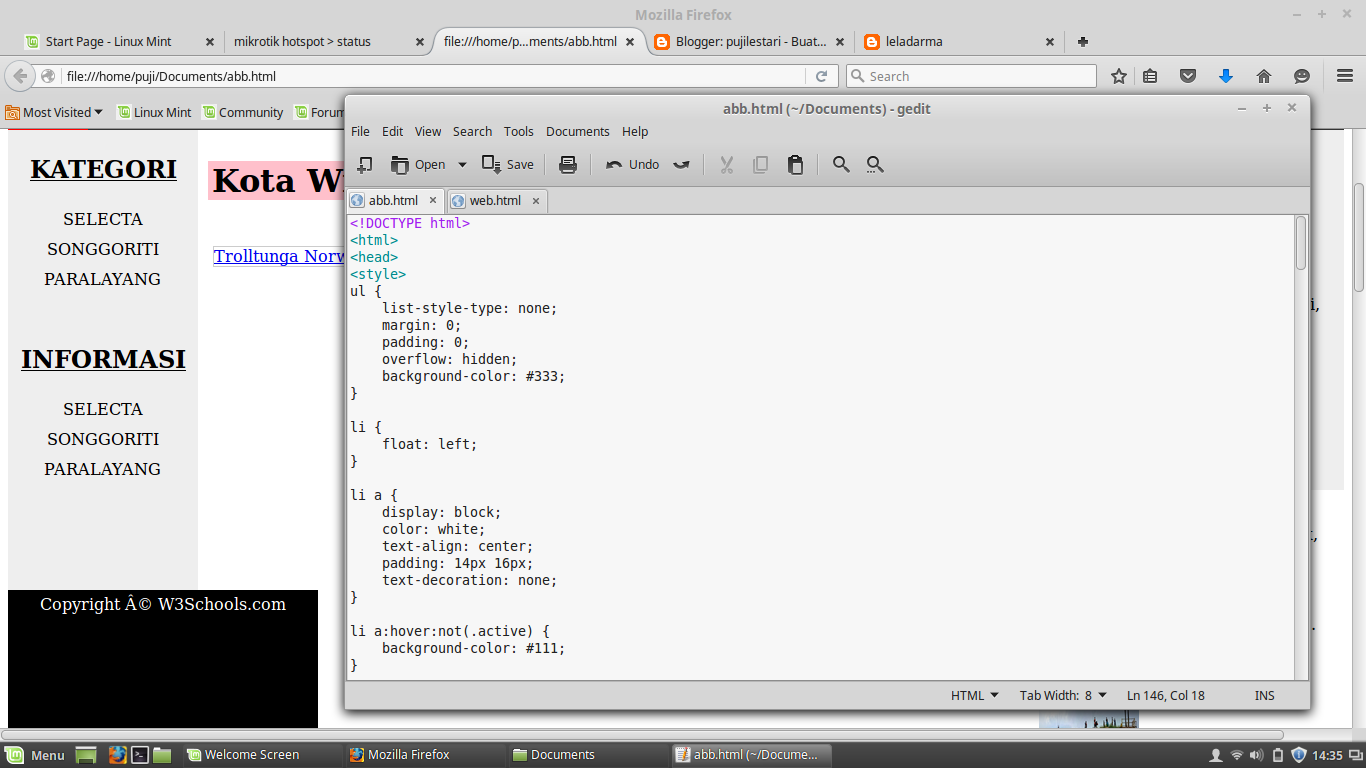The height and width of the screenshot is (768, 1366).
Task: Open Find and Replace icon
Action: 875,164
